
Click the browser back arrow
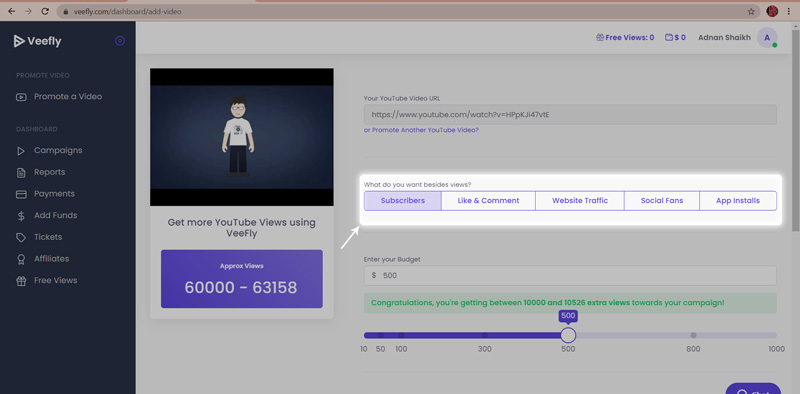(12, 11)
